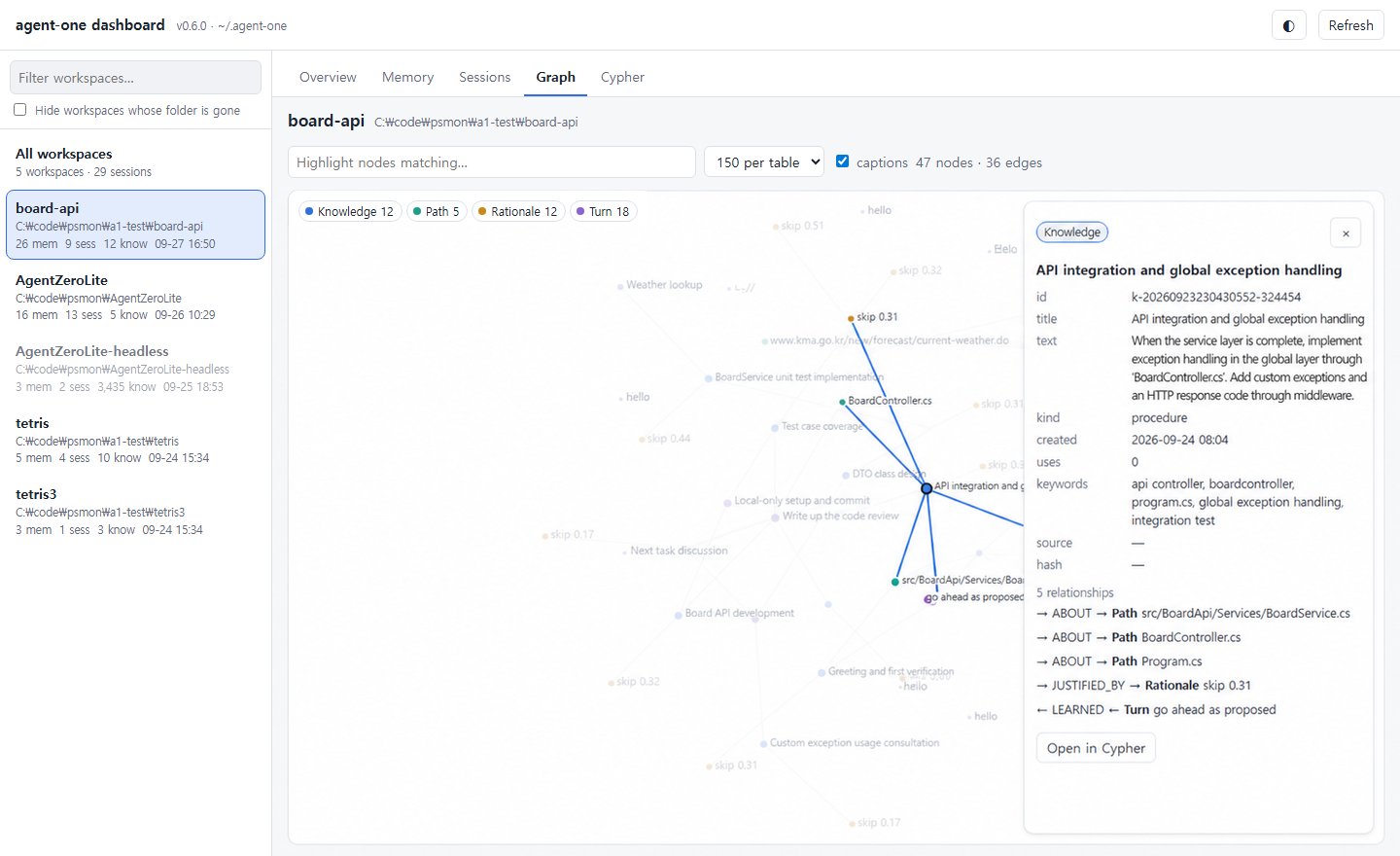This screenshot has width=1400, height=856.
Task: Select the board-api workspace
Action: pos(135,225)
